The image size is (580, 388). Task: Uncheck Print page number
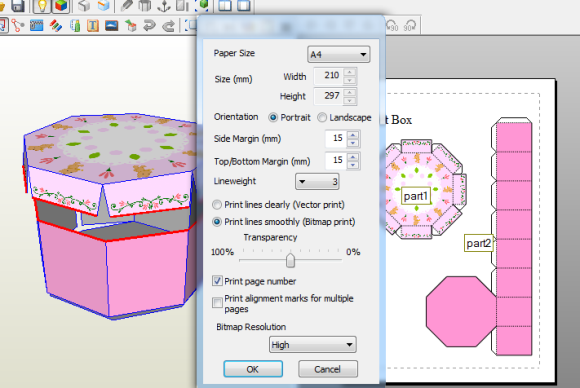pyautogui.click(x=218, y=281)
